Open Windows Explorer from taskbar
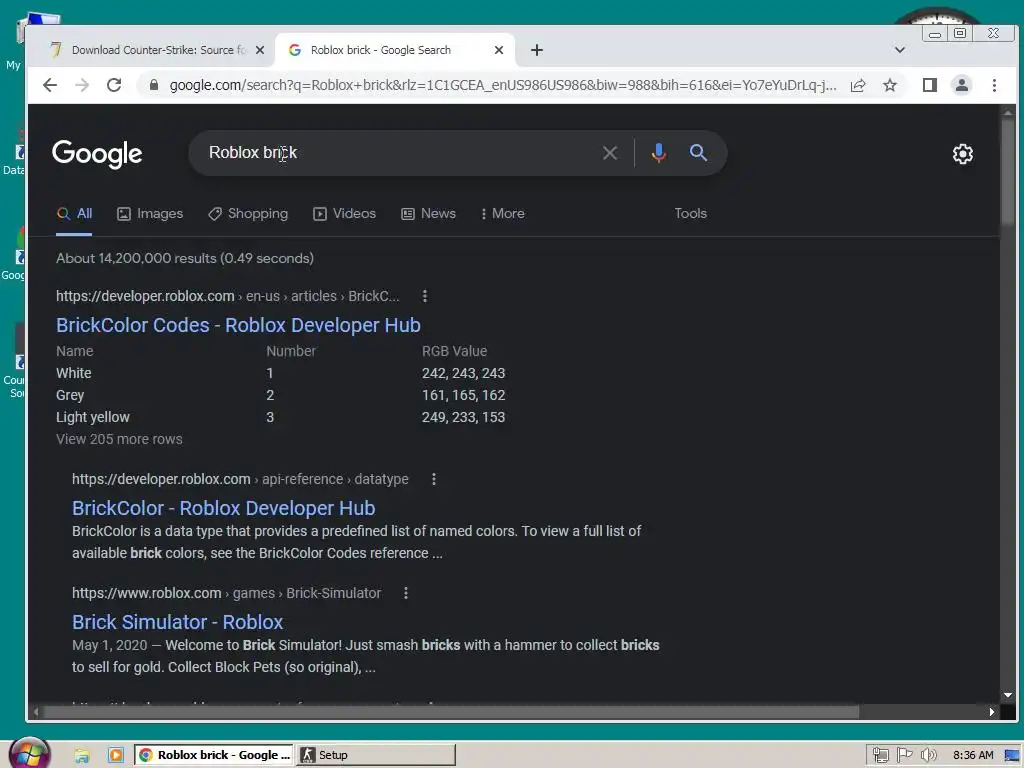This screenshot has height=768, width=1024. click(82, 756)
